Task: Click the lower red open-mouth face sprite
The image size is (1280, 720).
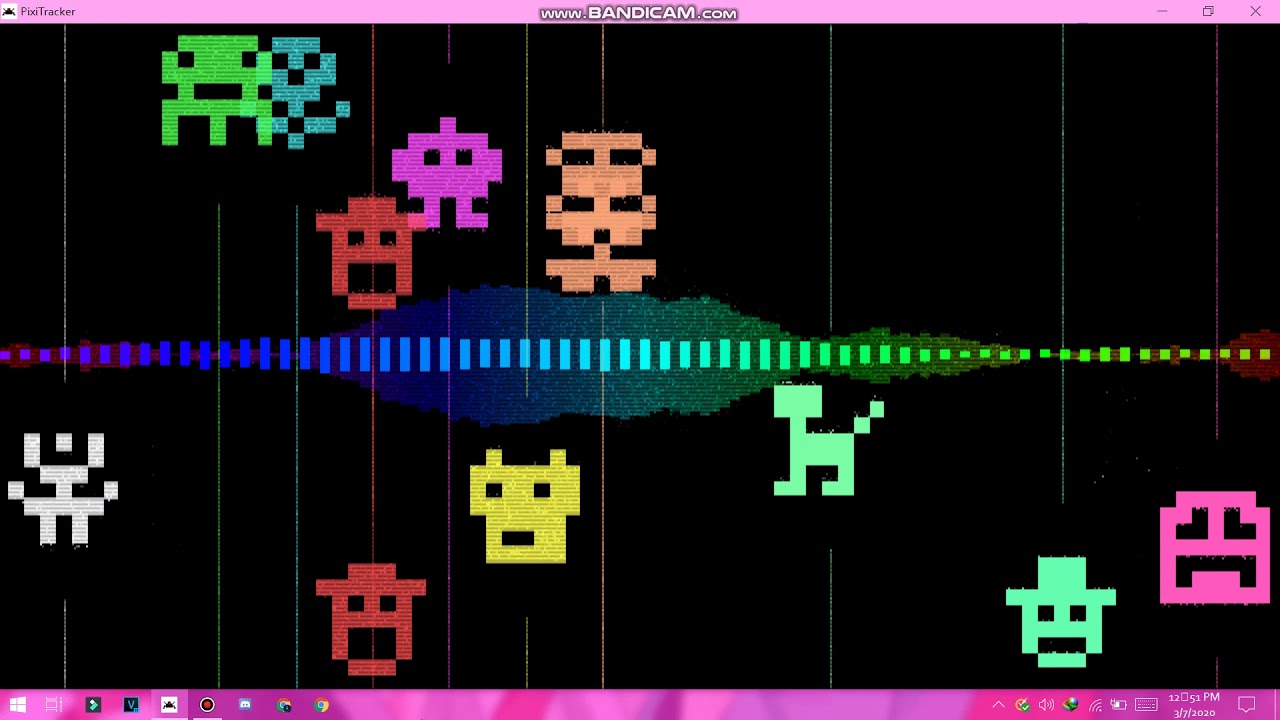Action: [371, 620]
